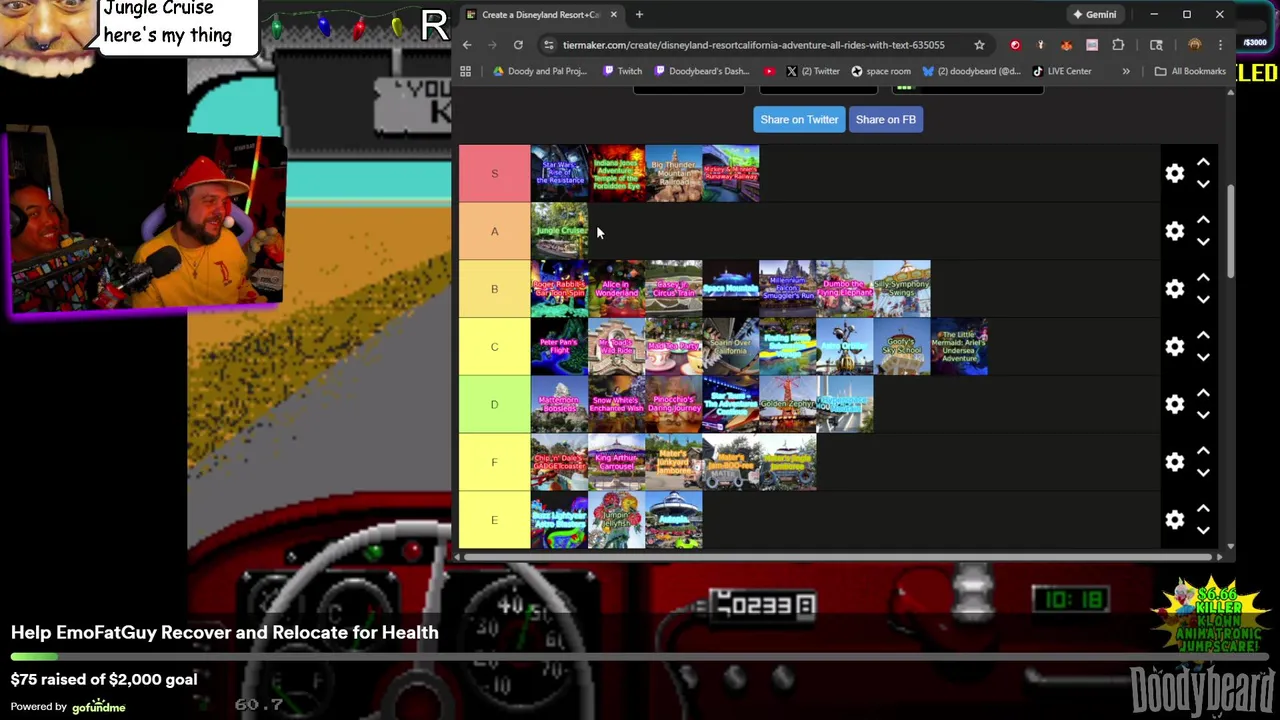The image size is (1280, 720).
Task: Select the F tier label
Action: [x=494, y=462]
